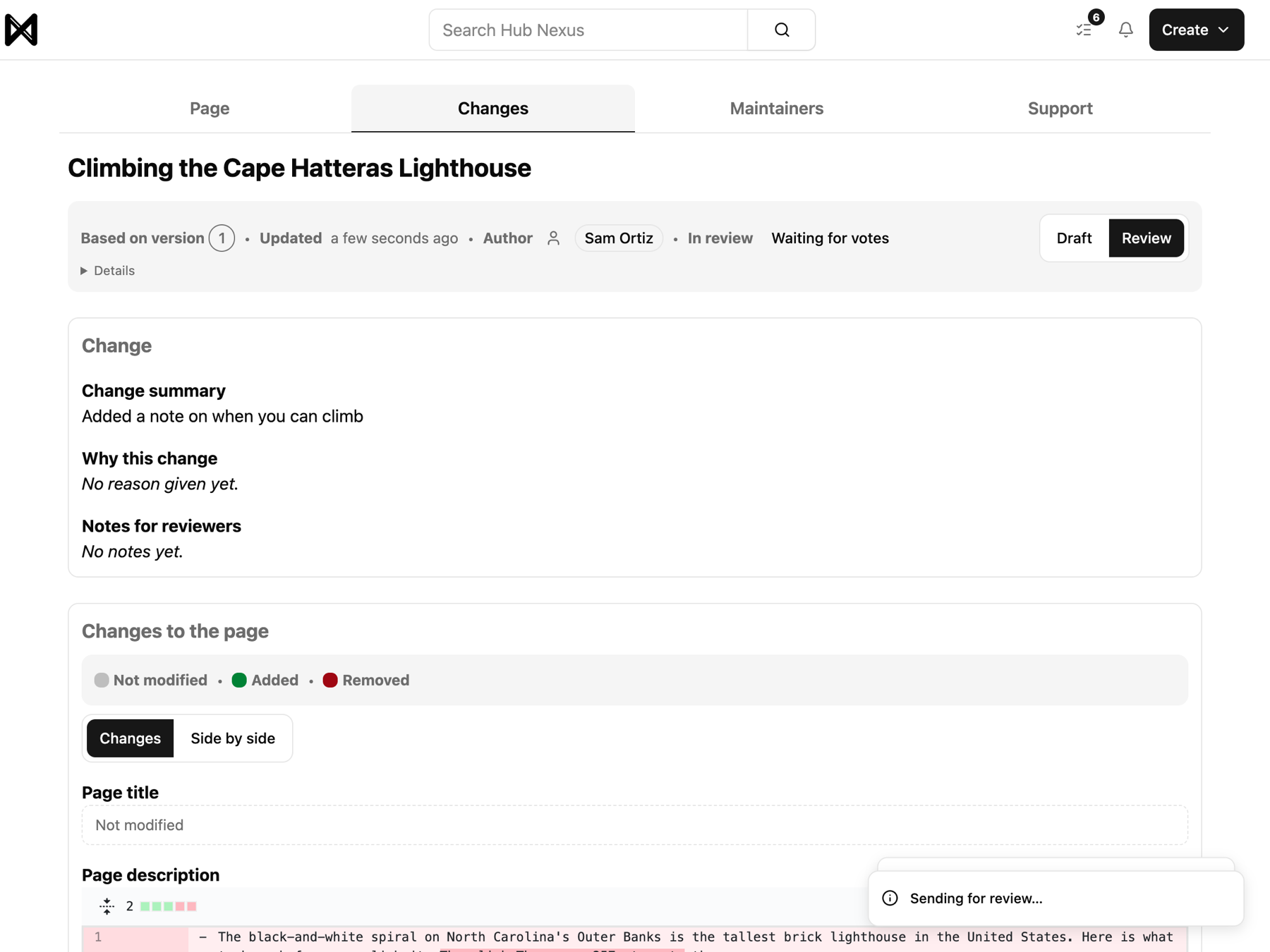1270x952 pixels.
Task: Expand the Details disclosure triangle
Action: tap(84, 271)
